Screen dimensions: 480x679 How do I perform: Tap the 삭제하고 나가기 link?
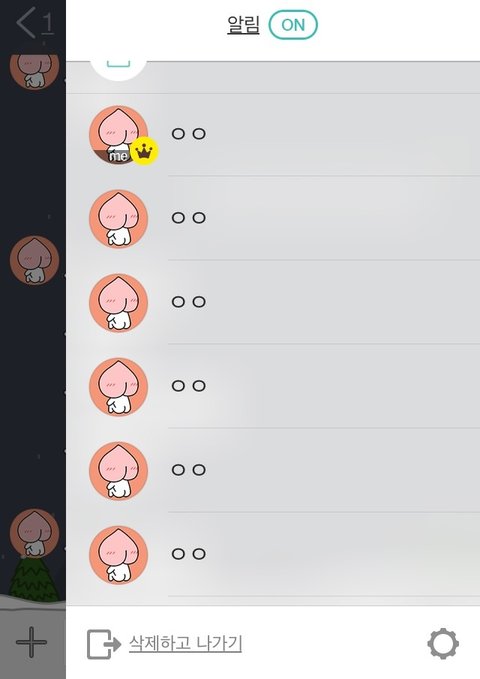pyautogui.click(x=185, y=643)
